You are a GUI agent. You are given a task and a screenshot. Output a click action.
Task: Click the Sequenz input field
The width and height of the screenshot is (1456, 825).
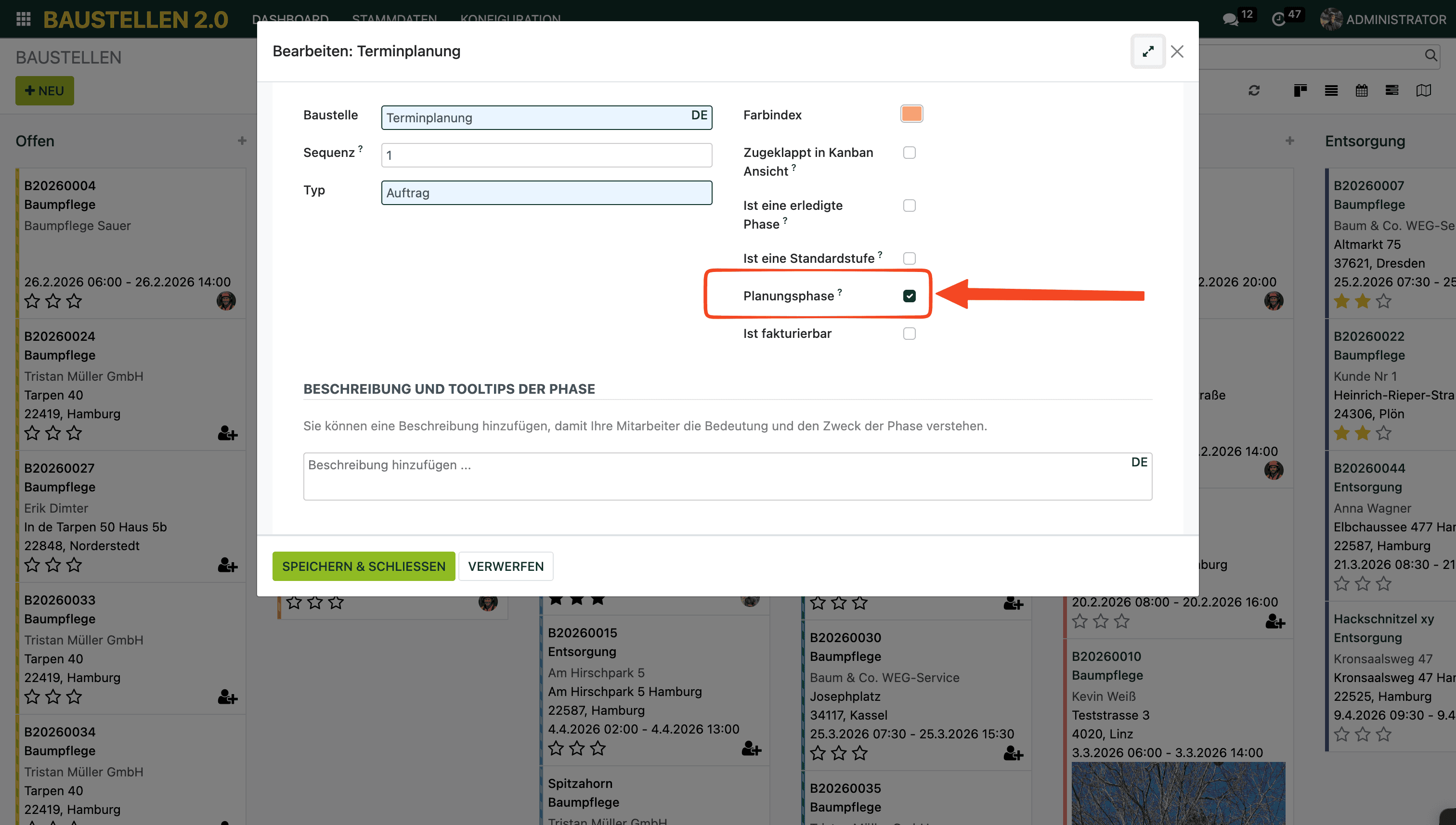click(546, 155)
